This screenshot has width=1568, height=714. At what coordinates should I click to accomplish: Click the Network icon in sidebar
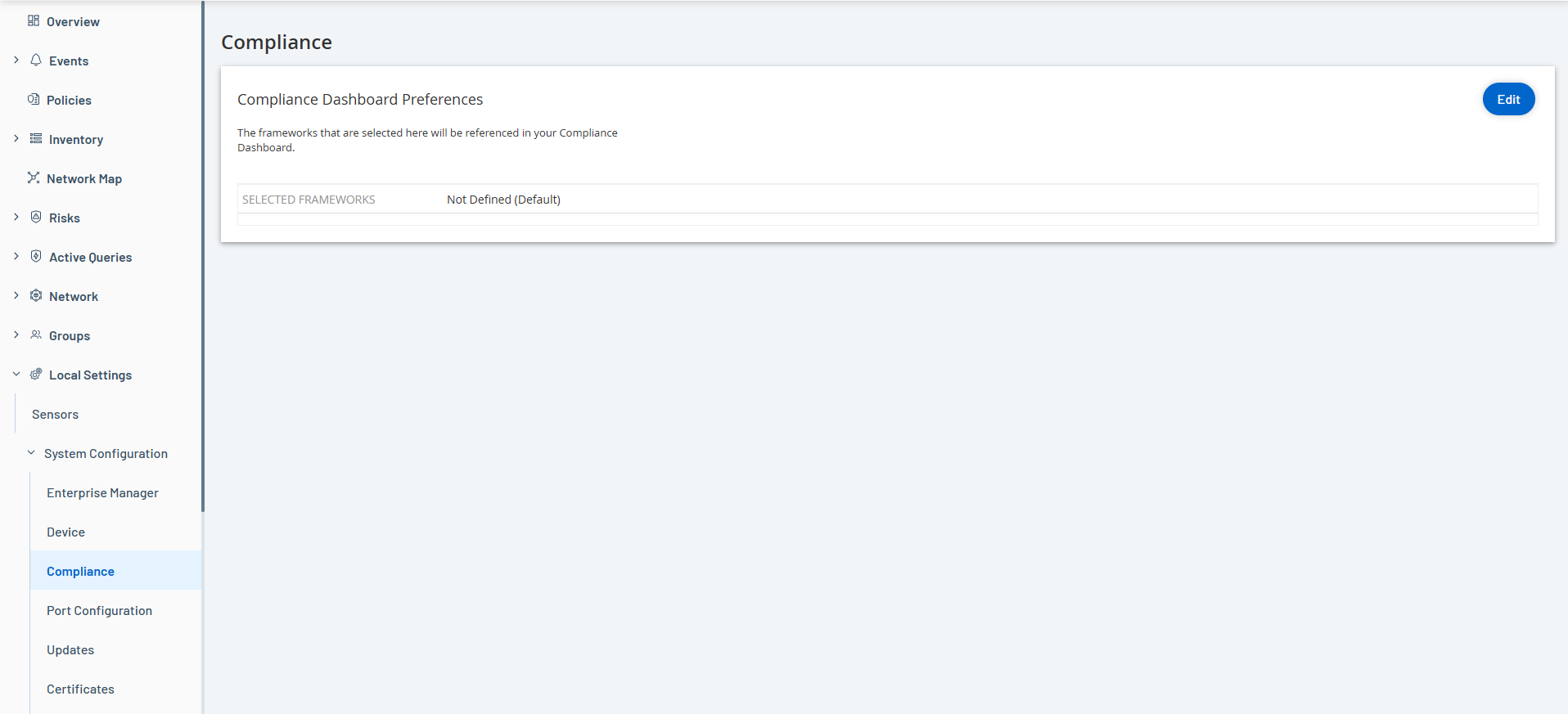(x=36, y=295)
